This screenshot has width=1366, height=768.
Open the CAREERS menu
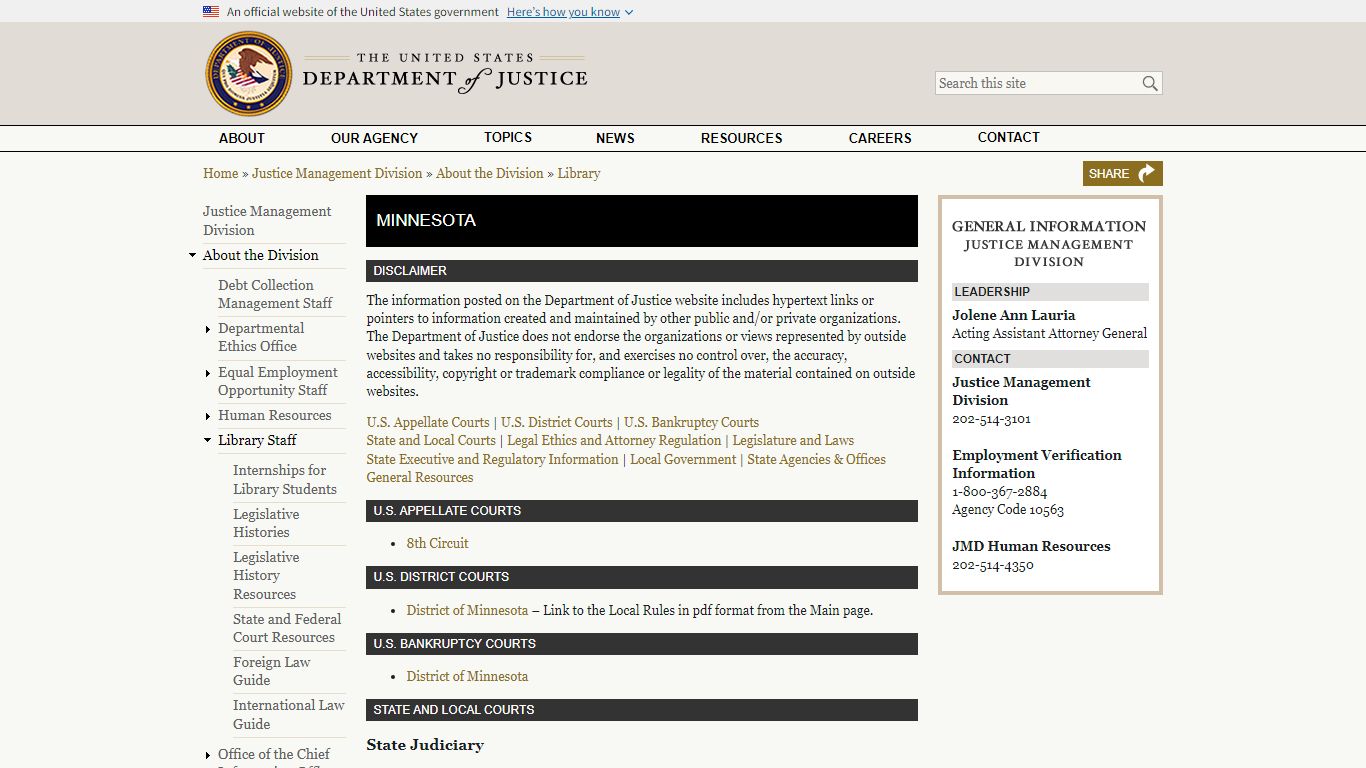coord(880,138)
